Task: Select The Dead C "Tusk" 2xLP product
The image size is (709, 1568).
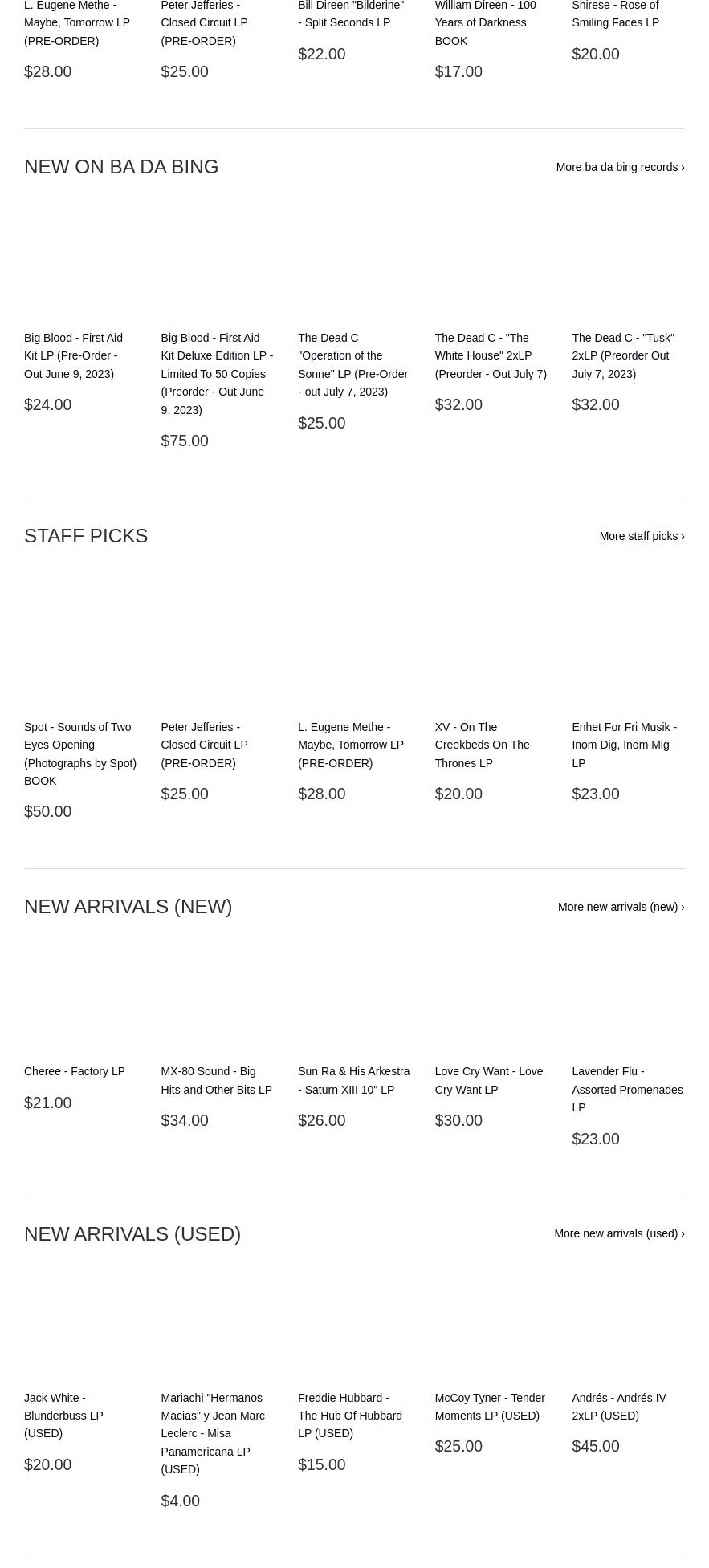Action: pos(623,355)
